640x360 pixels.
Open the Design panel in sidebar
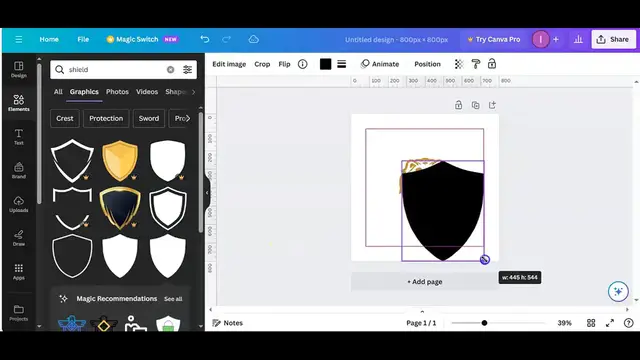pos(19,69)
